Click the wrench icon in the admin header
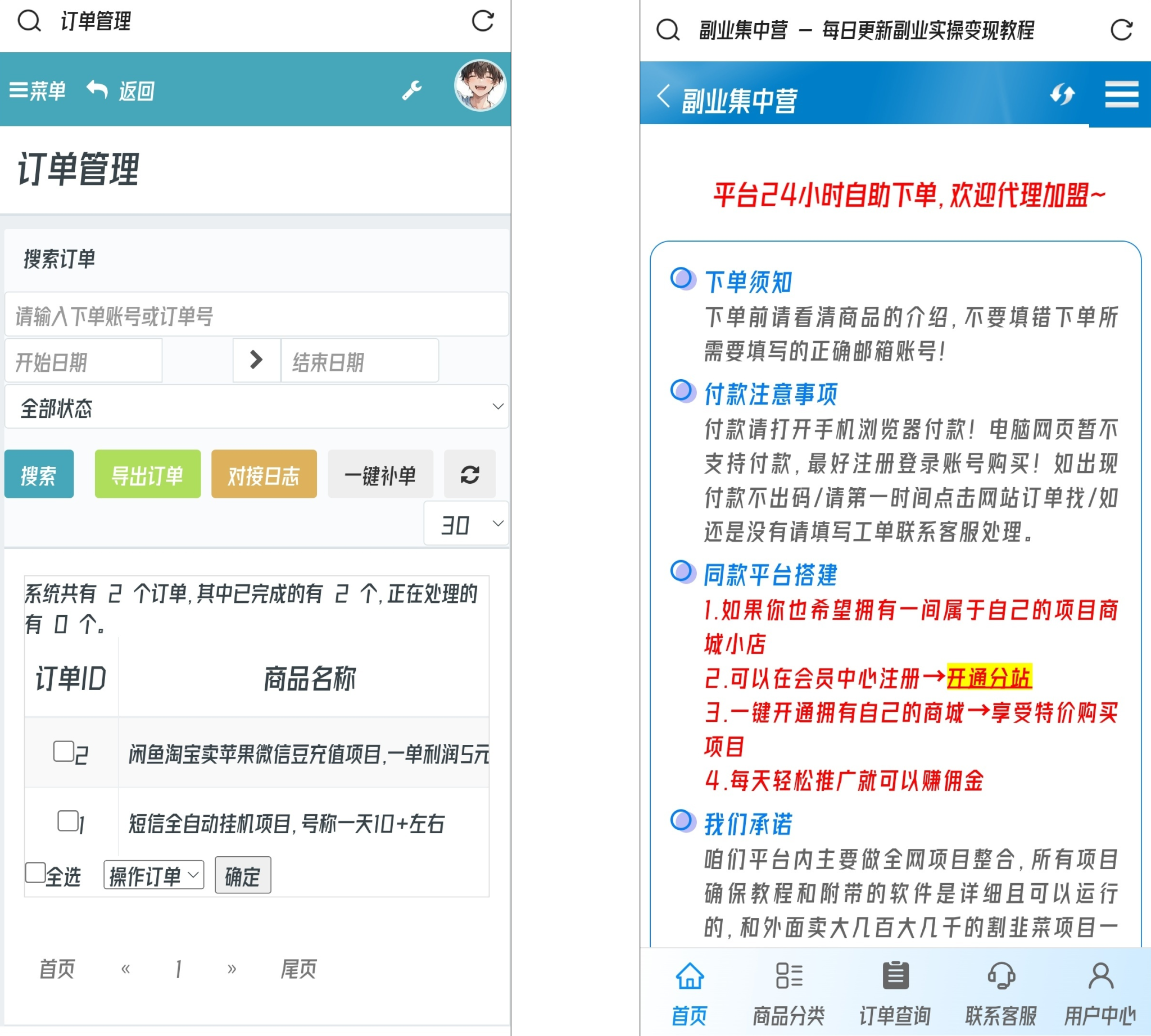This screenshot has height=1036, width=1151. [x=413, y=89]
